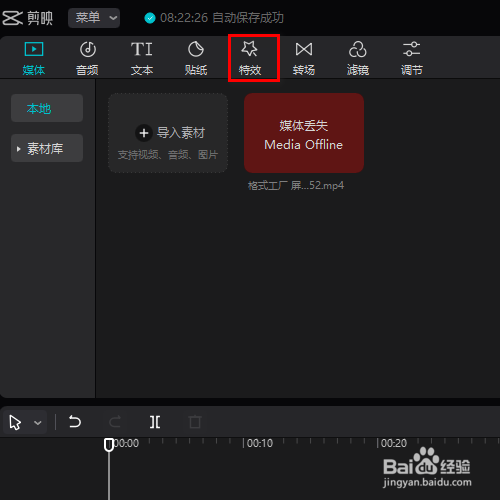Viewport: 500px width, 500px height.
Task: Click the 08:22:26 自动保存成功 status text
Action: click(222, 18)
